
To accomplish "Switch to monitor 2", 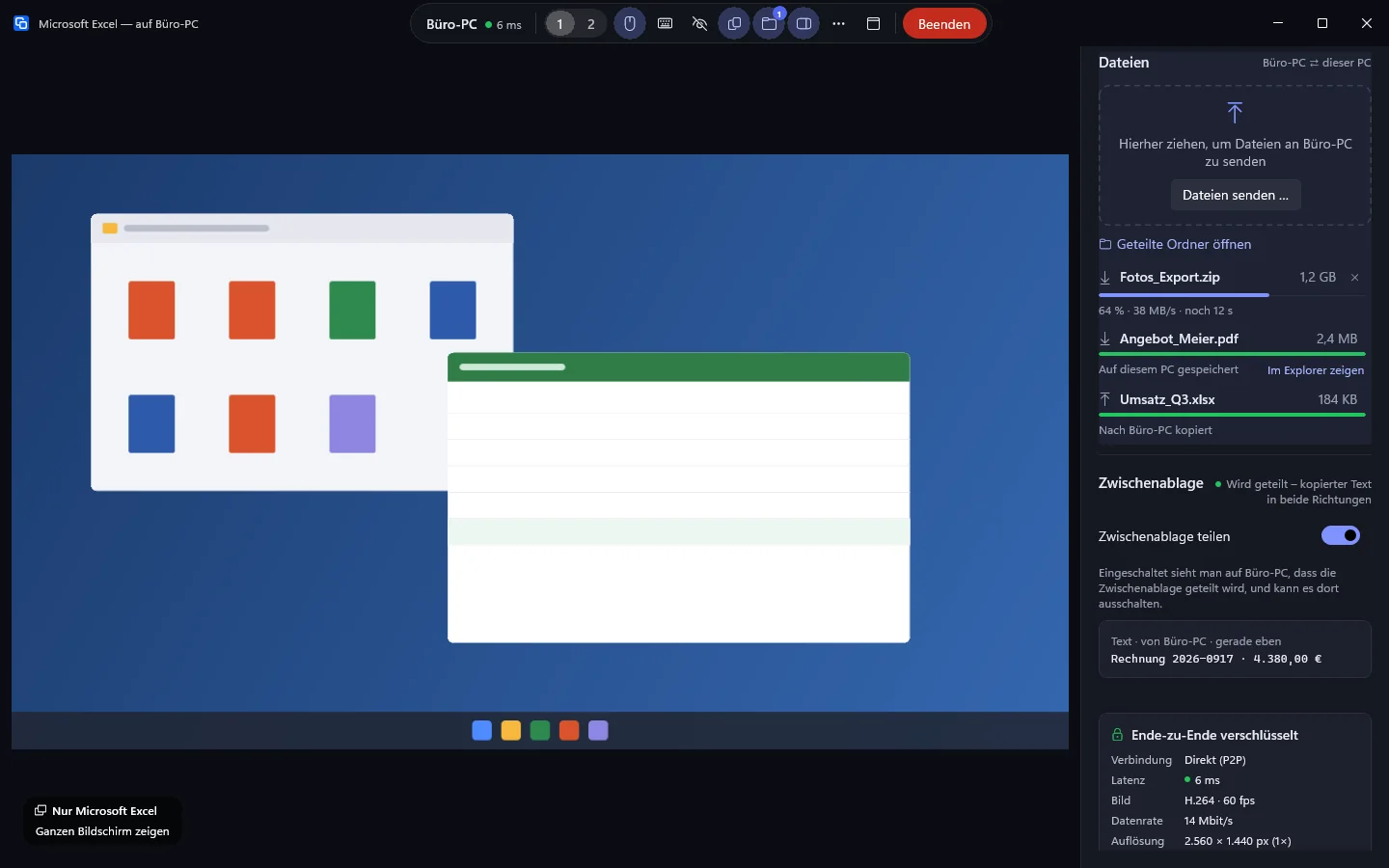I will pos(591,24).
